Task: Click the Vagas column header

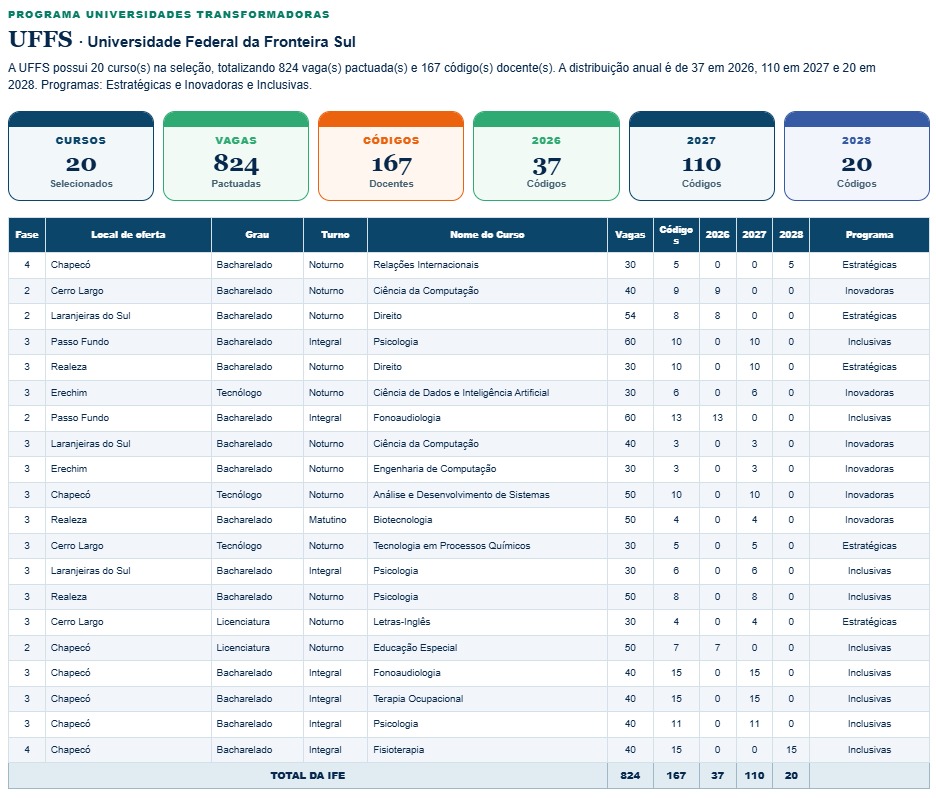Action: [630, 235]
